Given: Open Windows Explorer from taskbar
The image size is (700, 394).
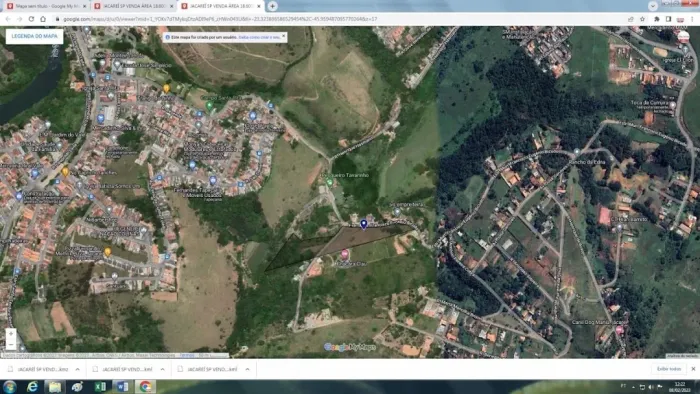Looking at the screenshot, I should pyautogui.click(x=54, y=386).
